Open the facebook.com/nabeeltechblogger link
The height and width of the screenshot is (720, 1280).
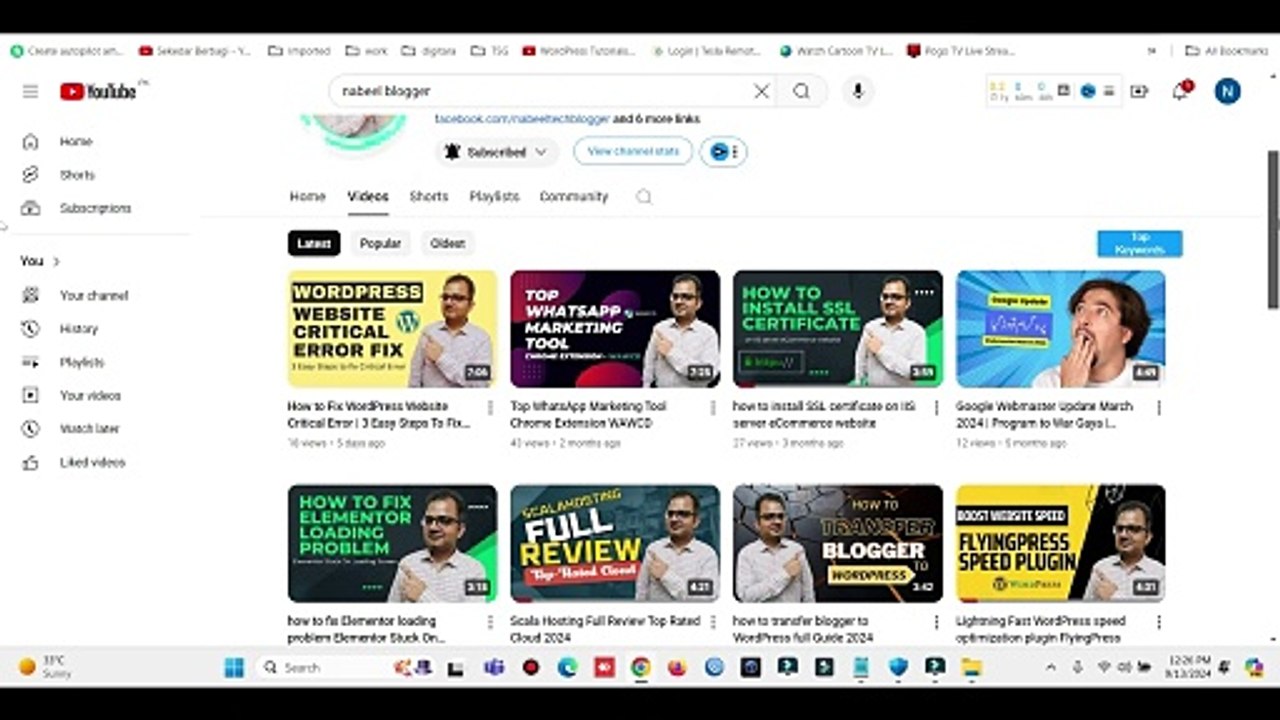click(522, 118)
